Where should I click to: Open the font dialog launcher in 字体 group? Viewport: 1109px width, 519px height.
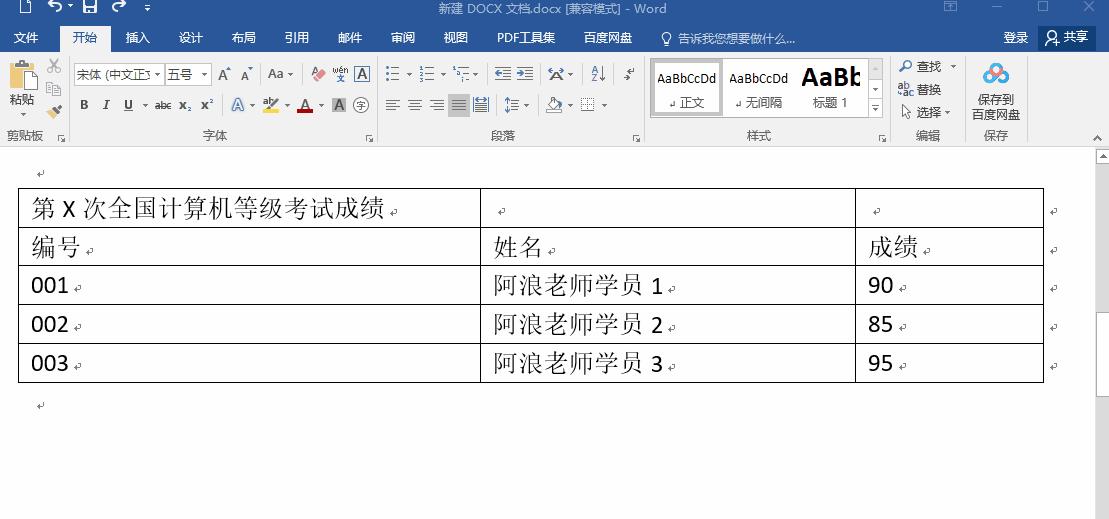click(369, 139)
